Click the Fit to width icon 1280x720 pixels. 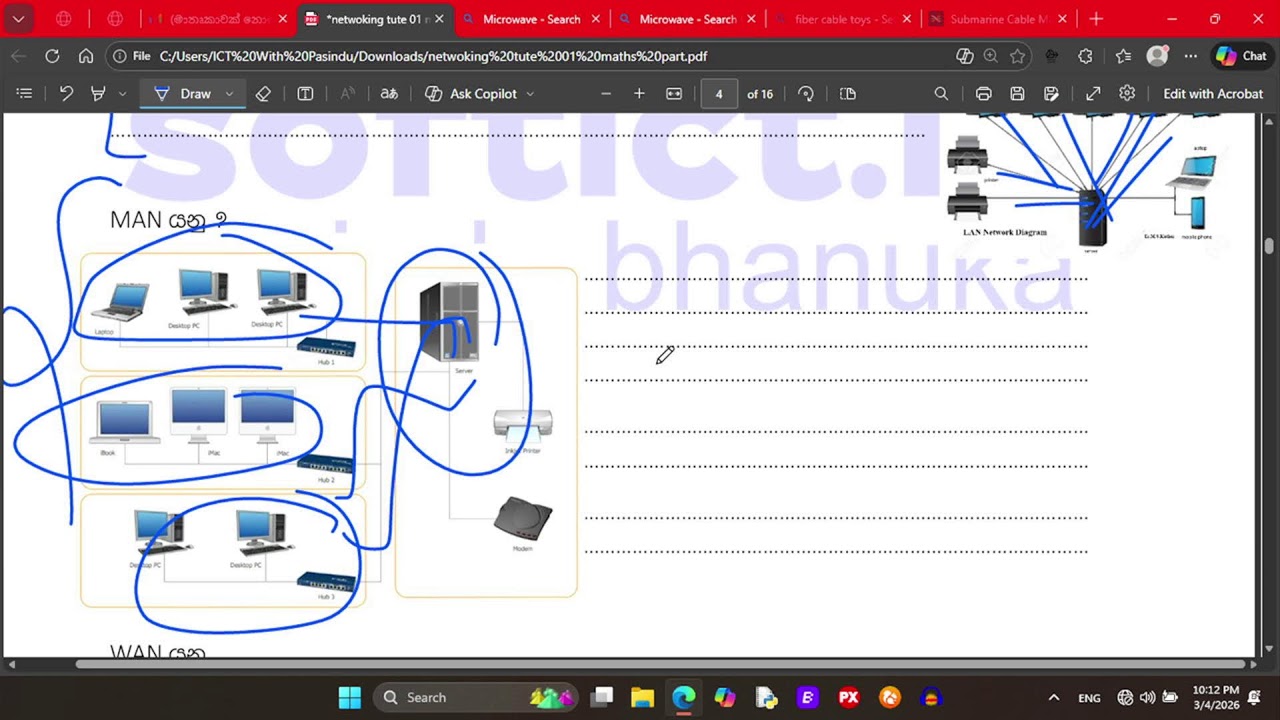(x=674, y=93)
